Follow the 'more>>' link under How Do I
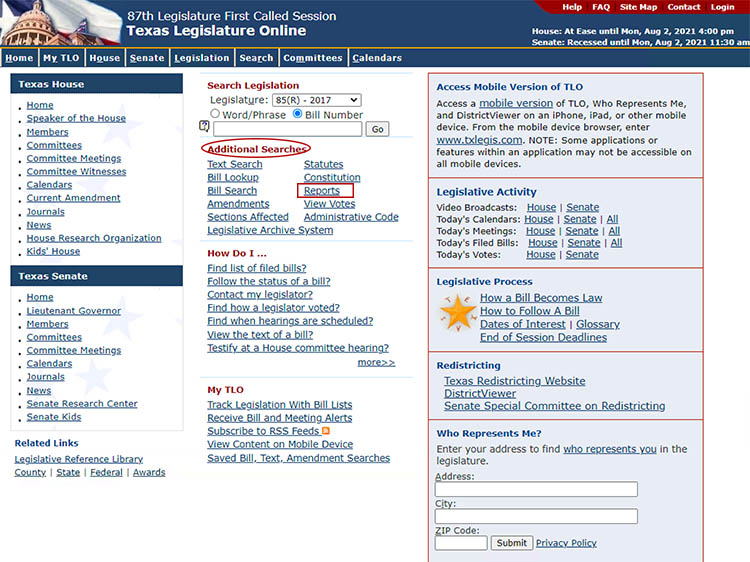The height and width of the screenshot is (562, 750). [376, 362]
